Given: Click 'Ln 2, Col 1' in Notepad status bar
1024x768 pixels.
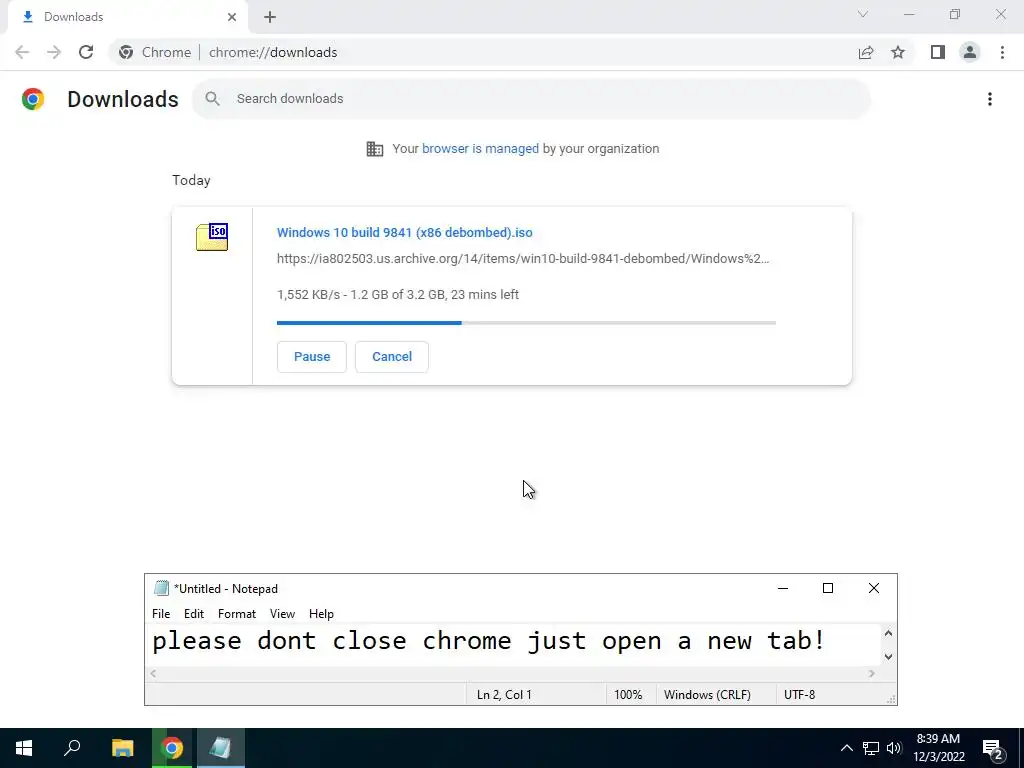Looking at the screenshot, I should [x=504, y=695].
